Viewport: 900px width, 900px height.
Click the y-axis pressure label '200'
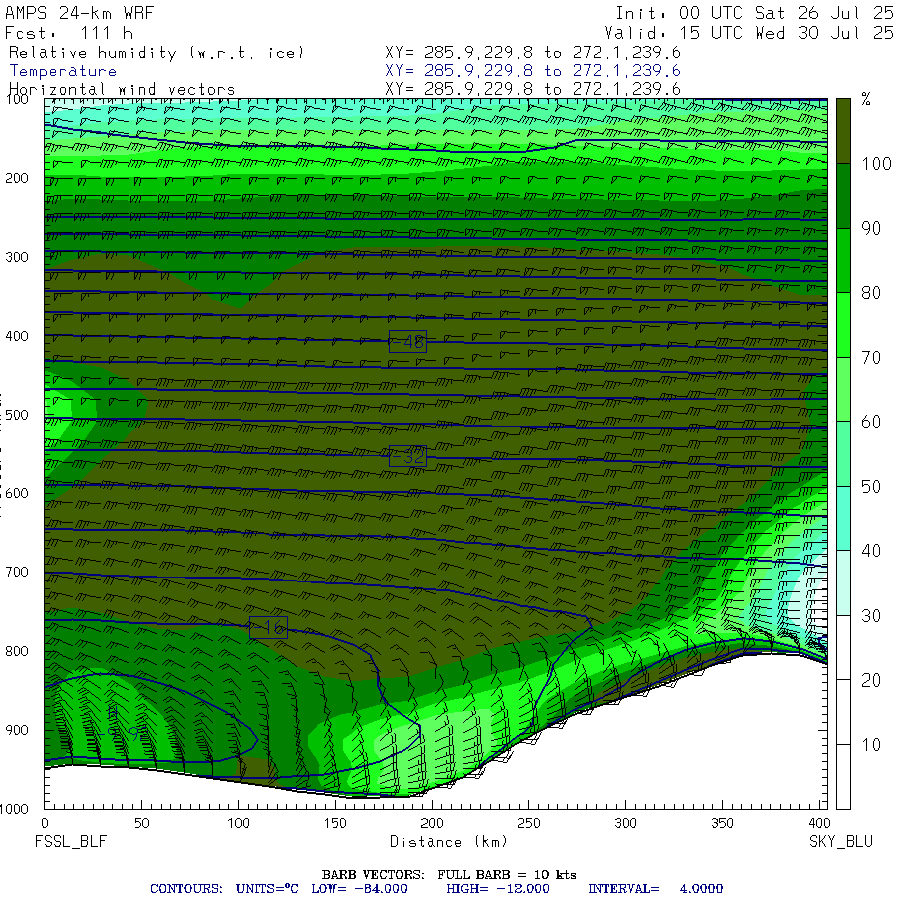[17, 178]
